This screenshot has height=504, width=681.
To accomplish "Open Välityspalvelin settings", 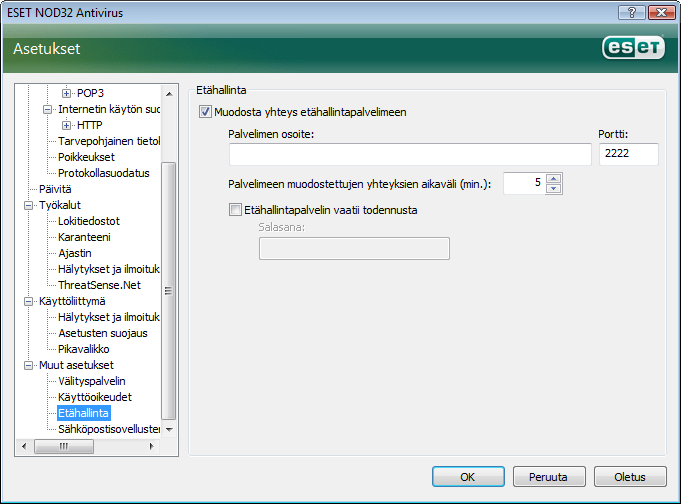I will [92, 381].
